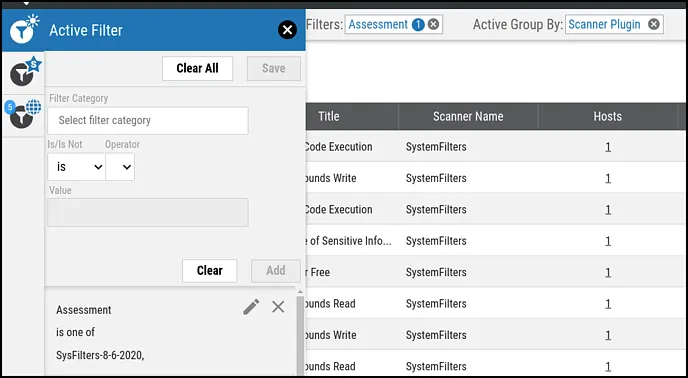Edit the Assessment filter with pencil icon
688x378 pixels.
click(251, 307)
